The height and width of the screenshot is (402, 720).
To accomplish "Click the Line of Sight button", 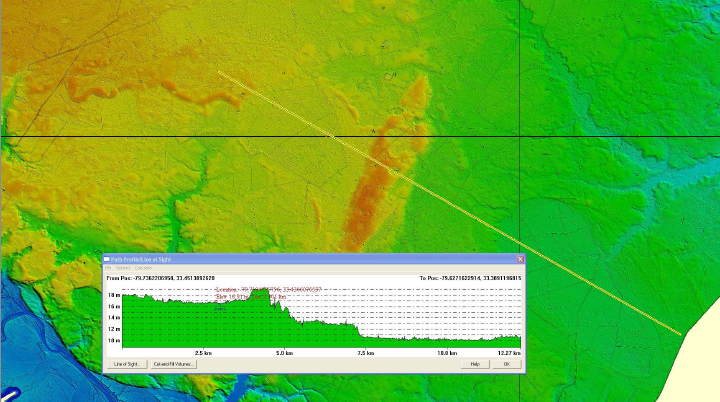I will [x=125, y=364].
